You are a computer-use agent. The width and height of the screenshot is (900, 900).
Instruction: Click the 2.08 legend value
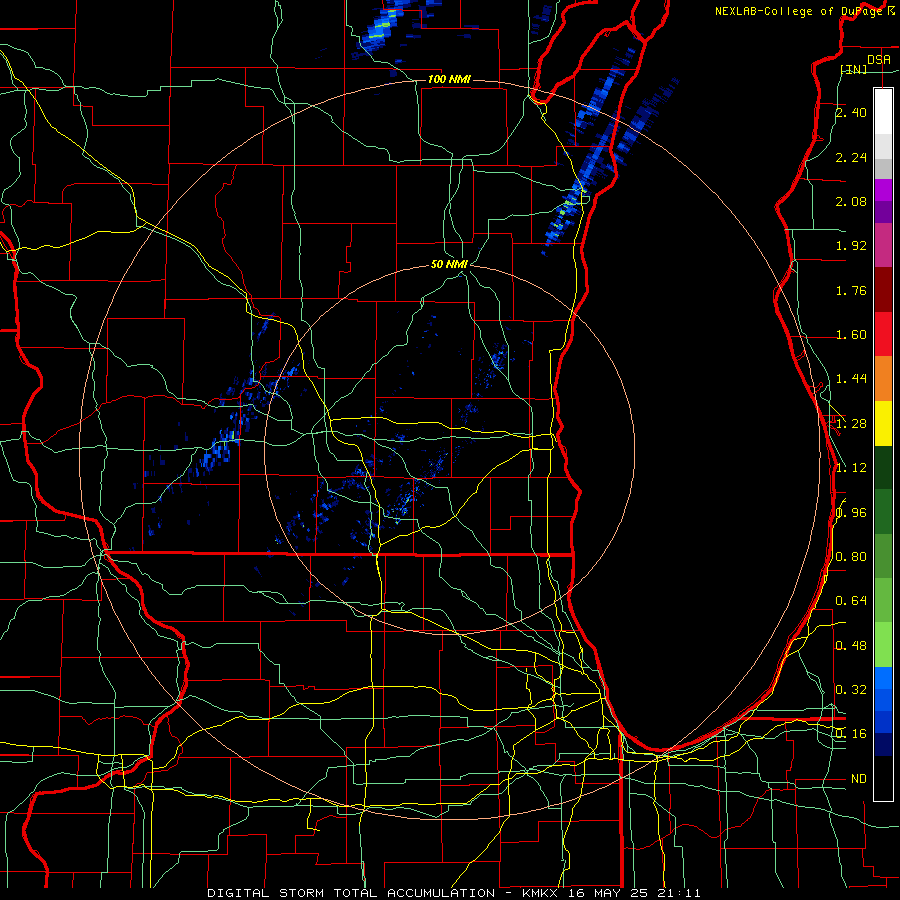click(x=851, y=201)
